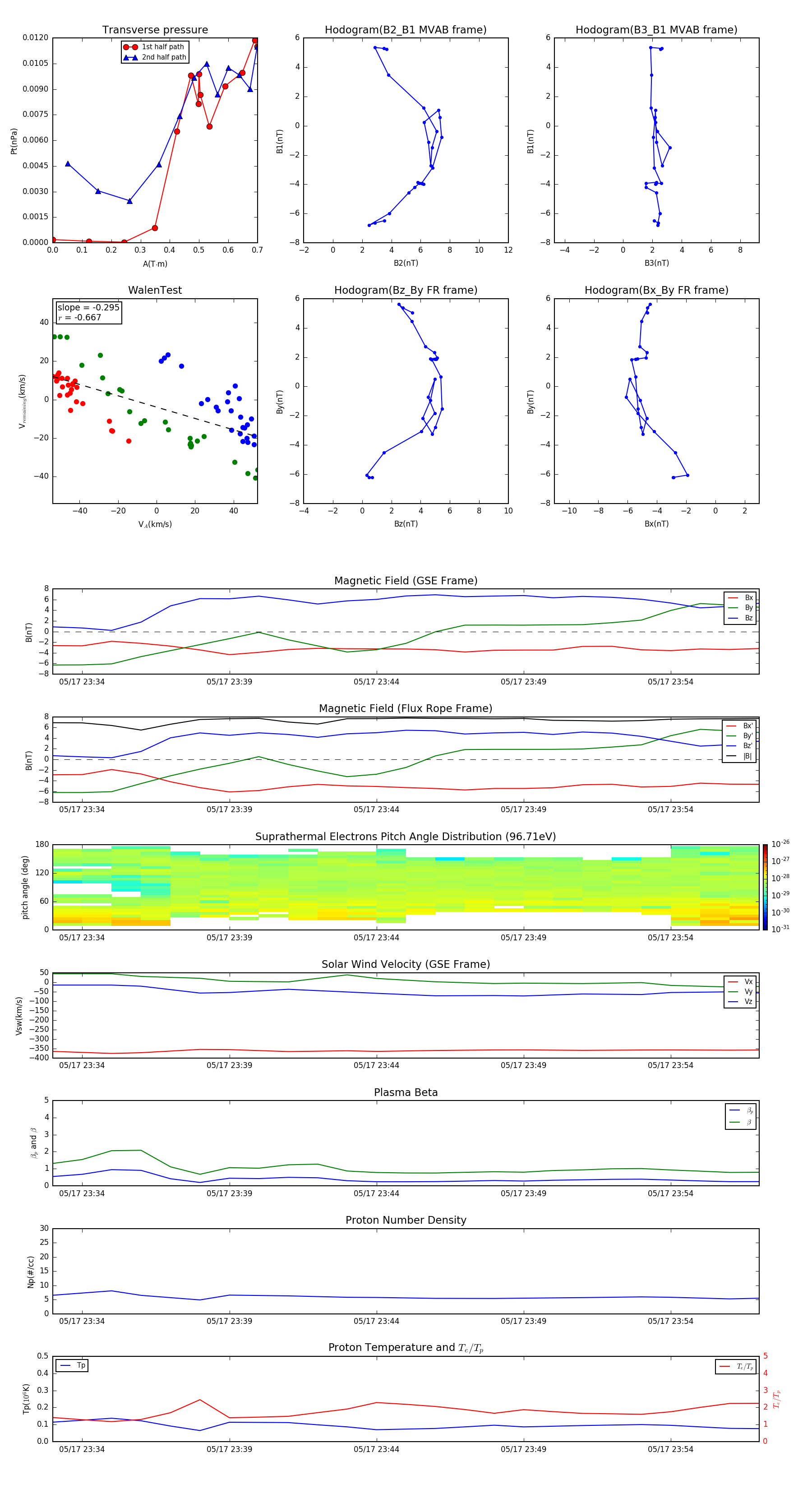Click "05/17 23:44" tick under Plasma Beta panel
This screenshot has width=812, height=1489.
pyautogui.click(x=376, y=1193)
